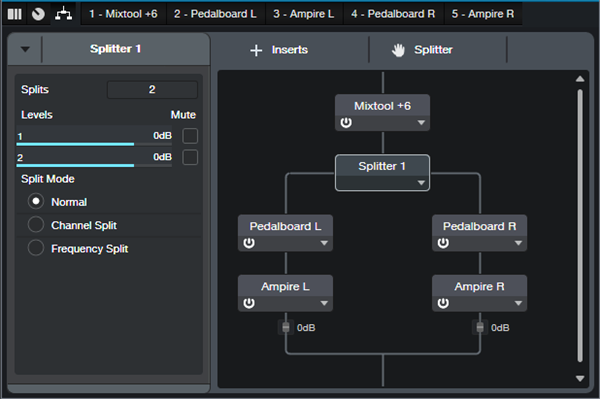The width and height of the screenshot is (600, 399).
Task: Click the routing view scroll up arrow
Action: point(580,79)
